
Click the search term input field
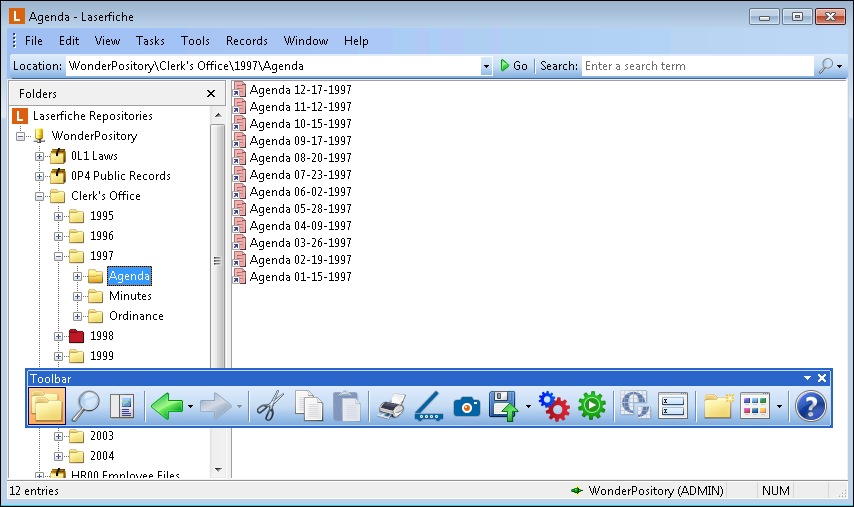point(698,66)
